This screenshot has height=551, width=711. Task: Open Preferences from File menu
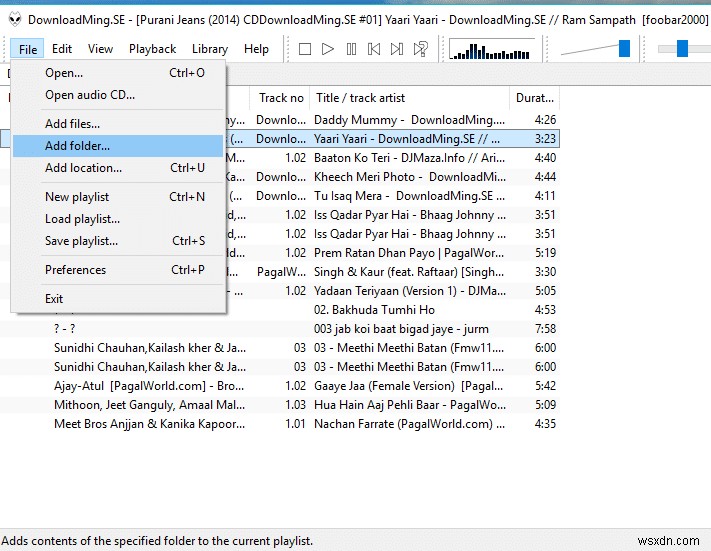[x=118, y=270]
